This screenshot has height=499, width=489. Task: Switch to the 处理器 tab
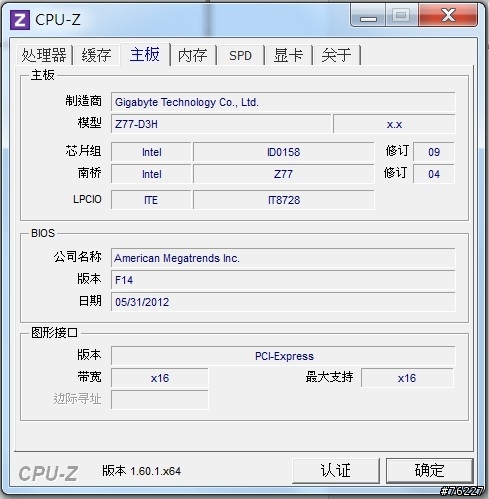[44, 55]
